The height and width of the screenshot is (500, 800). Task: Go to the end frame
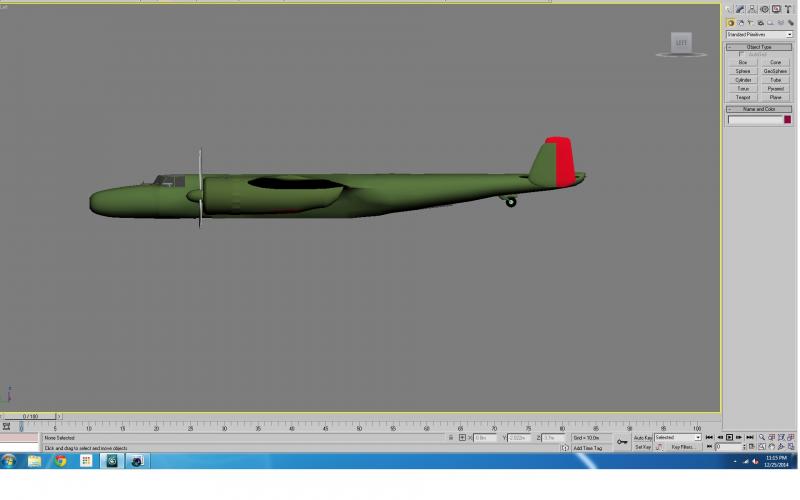click(x=749, y=437)
